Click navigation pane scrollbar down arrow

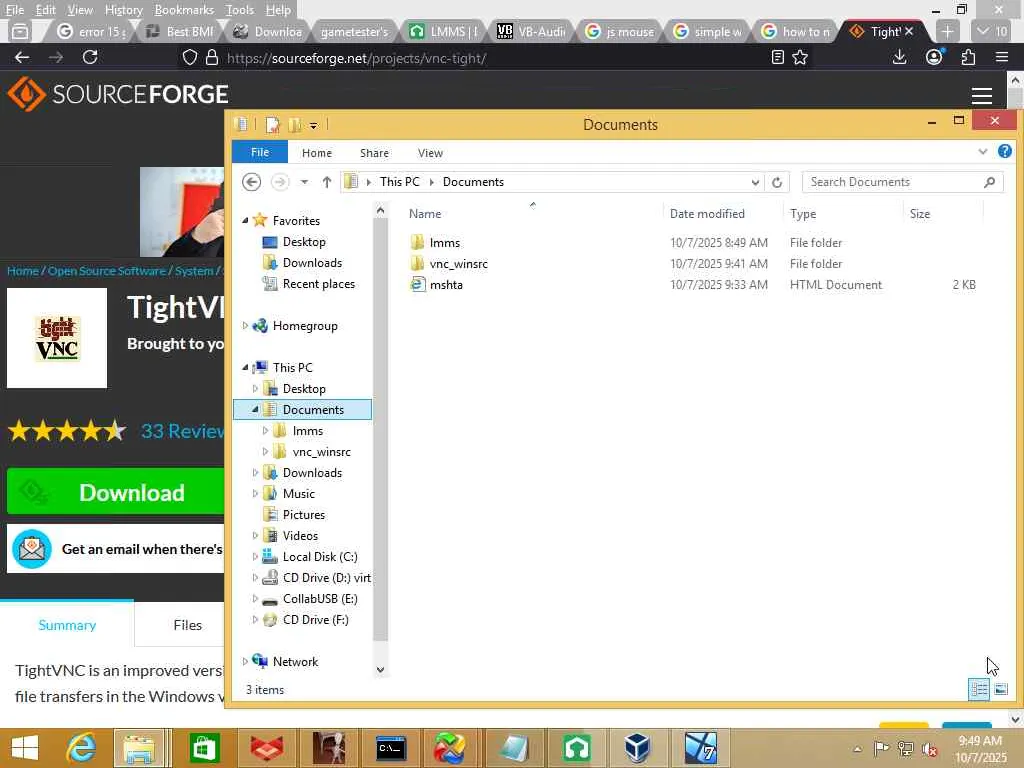pyautogui.click(x=380, y=669)
